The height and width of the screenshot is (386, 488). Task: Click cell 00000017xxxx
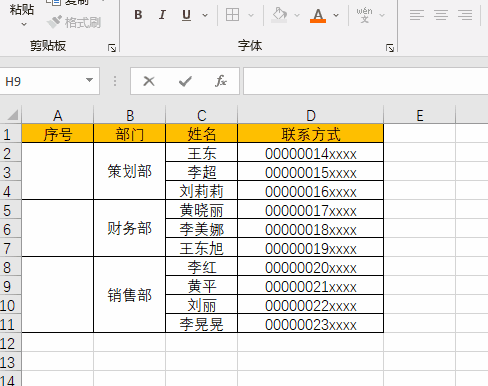311,210
